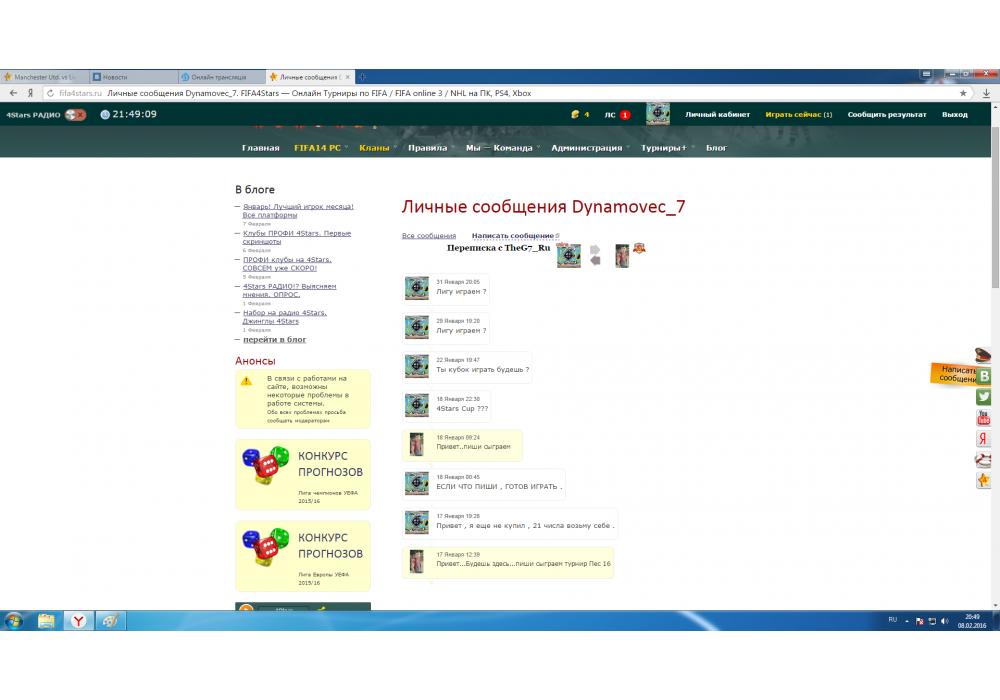Open КОНКУРС ПРОГНОЗОВ Лига чемпионов УЕФА banner
Viewport: 1000px width, 700px height.
[303, 474]
